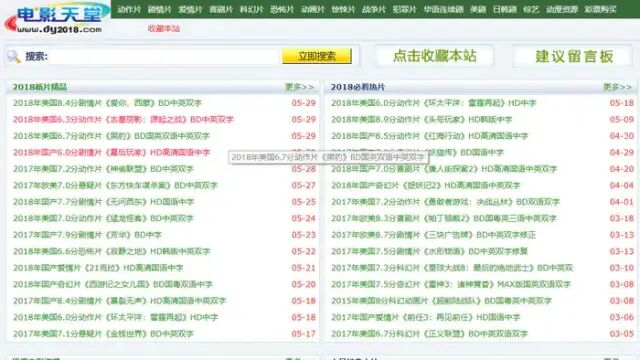Open 《正义联盟》 BD中英双语双字 link

click(429, 333)
